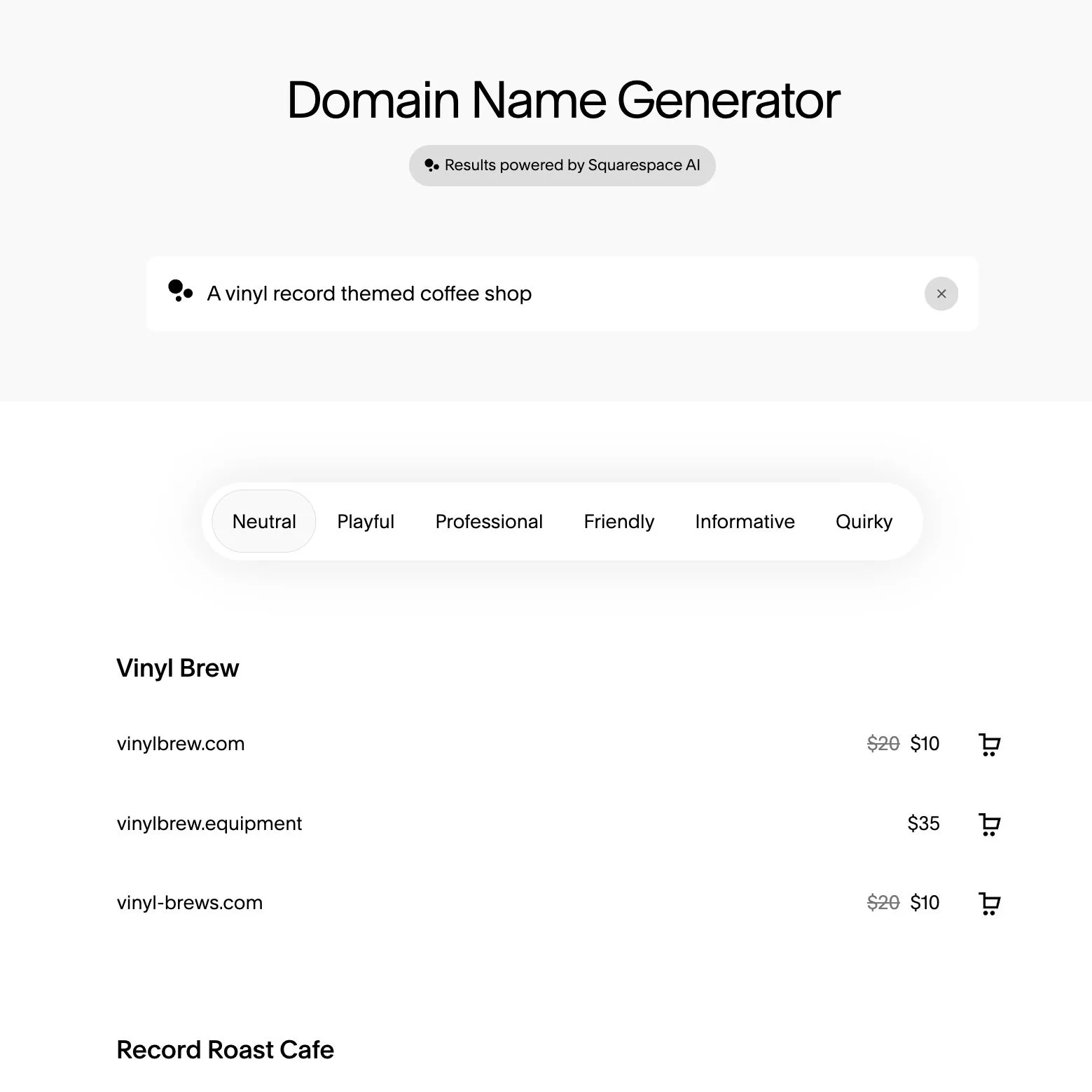
Task: Add vinylbrew.com to the cart
Action: 989,744
